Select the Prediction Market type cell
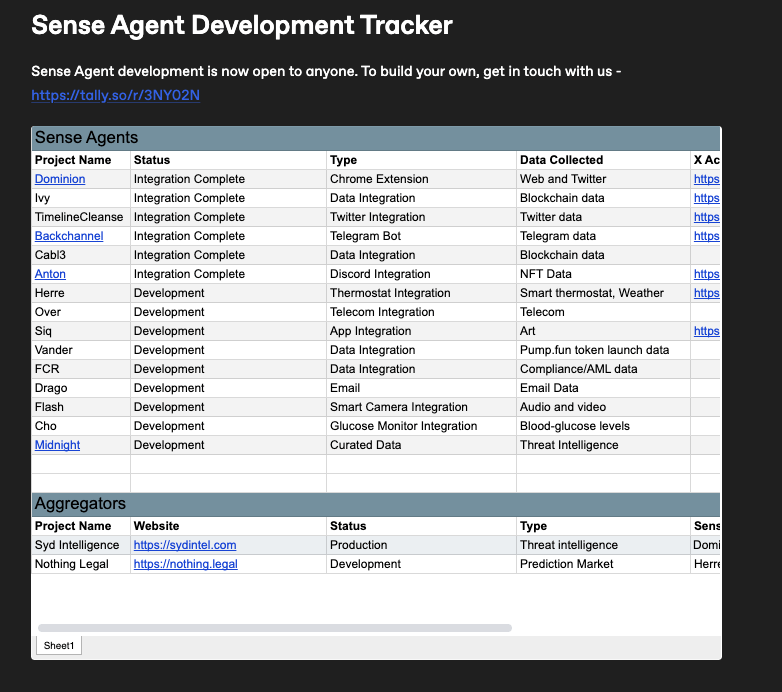This screenshot has height=692, width=782. coord(566,564)
